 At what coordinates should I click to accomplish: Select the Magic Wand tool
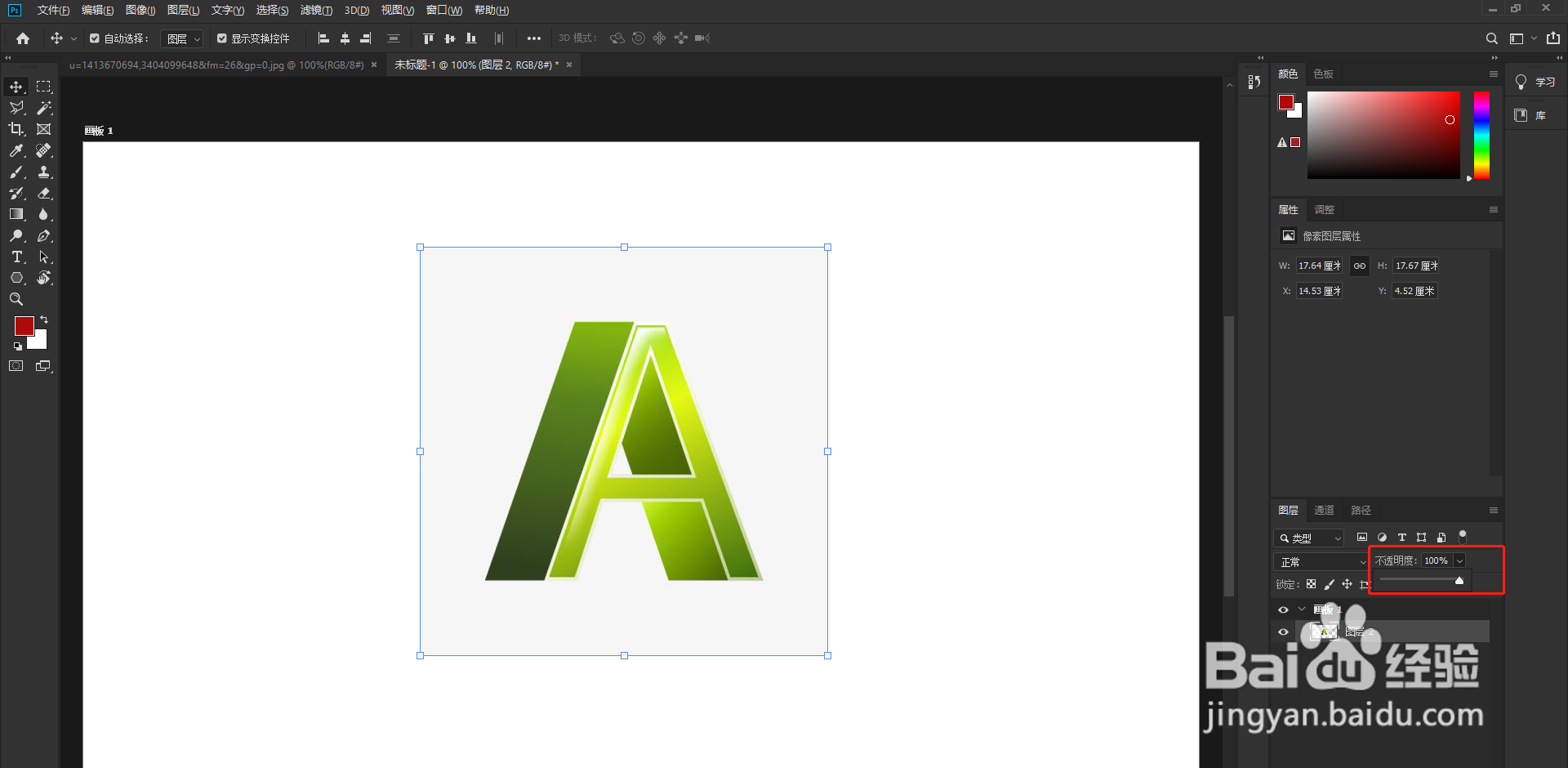point(44,108)
